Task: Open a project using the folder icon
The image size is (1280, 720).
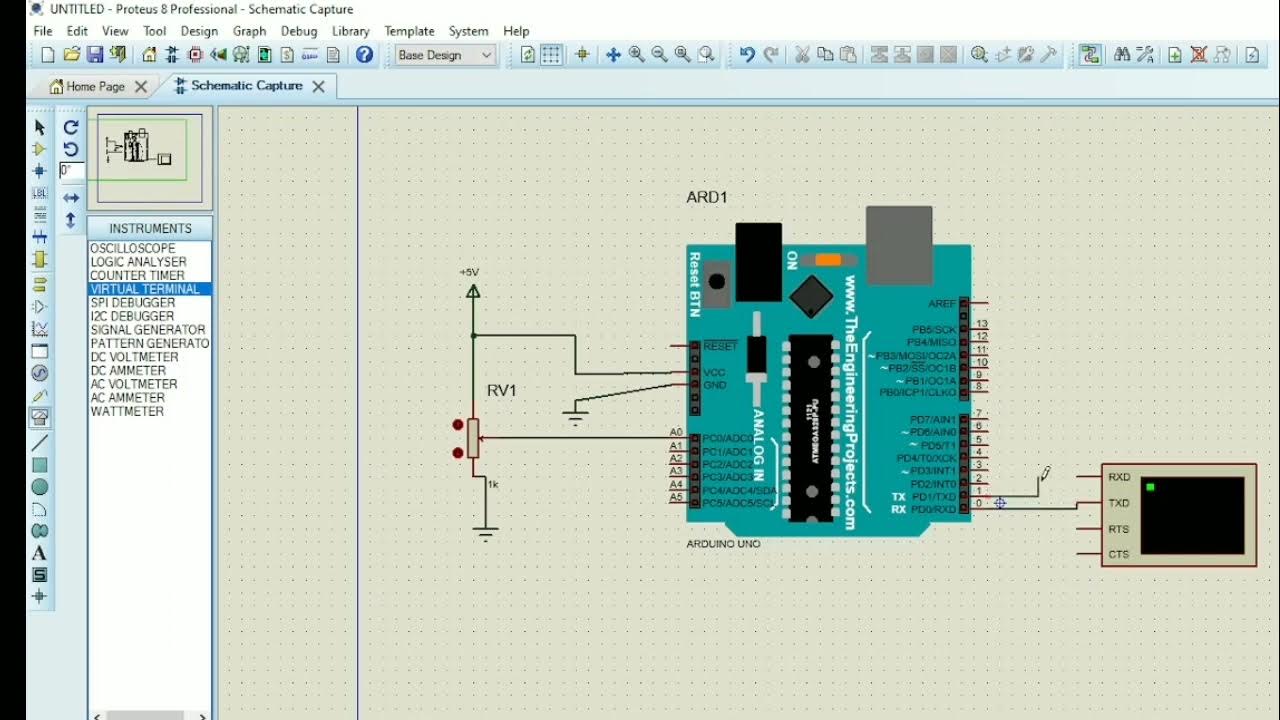Action: (71, 55)
